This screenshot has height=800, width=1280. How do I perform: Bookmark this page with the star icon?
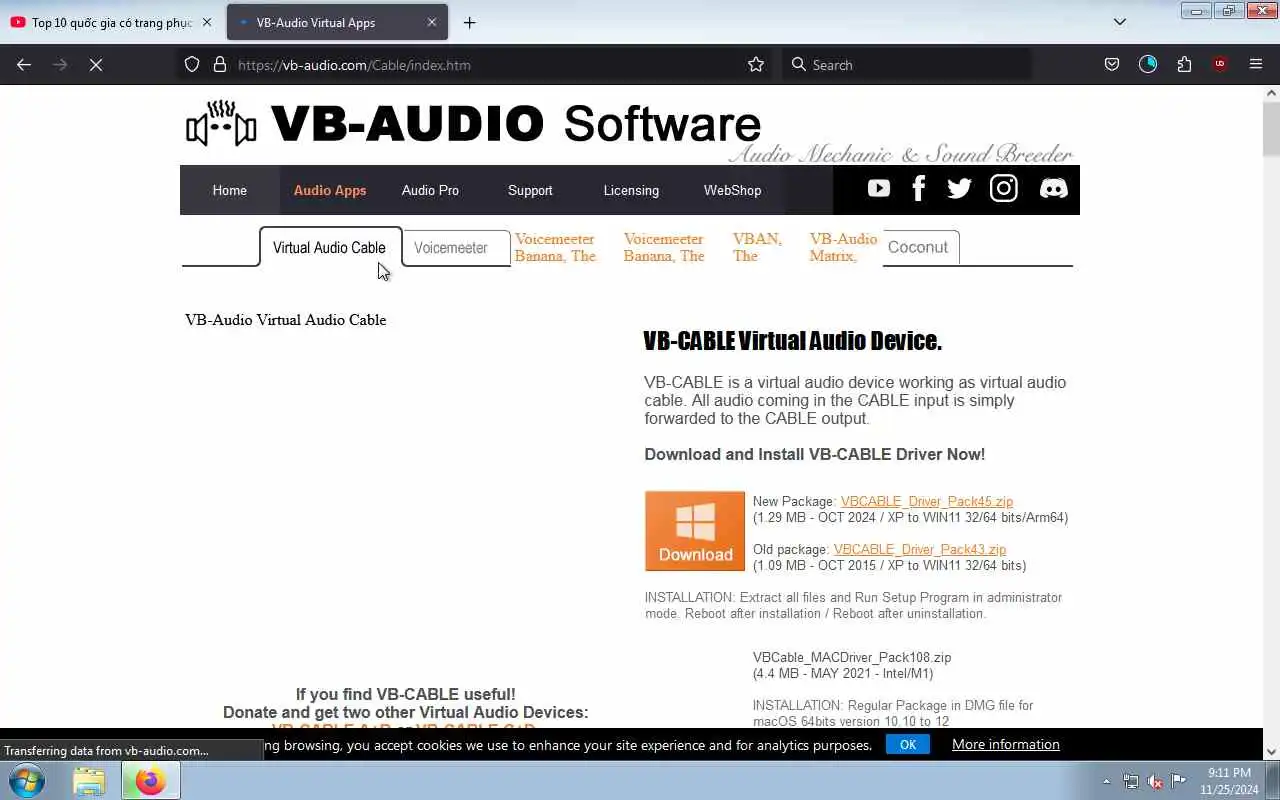point(756,64)
